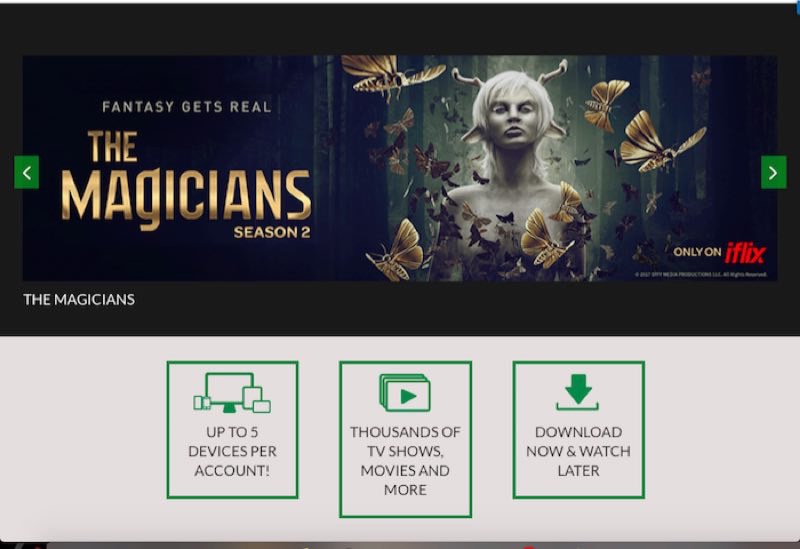The width and height of the screenshot is (800, 549).
Task: Click the red iflix logo
Action: [745, 253]
